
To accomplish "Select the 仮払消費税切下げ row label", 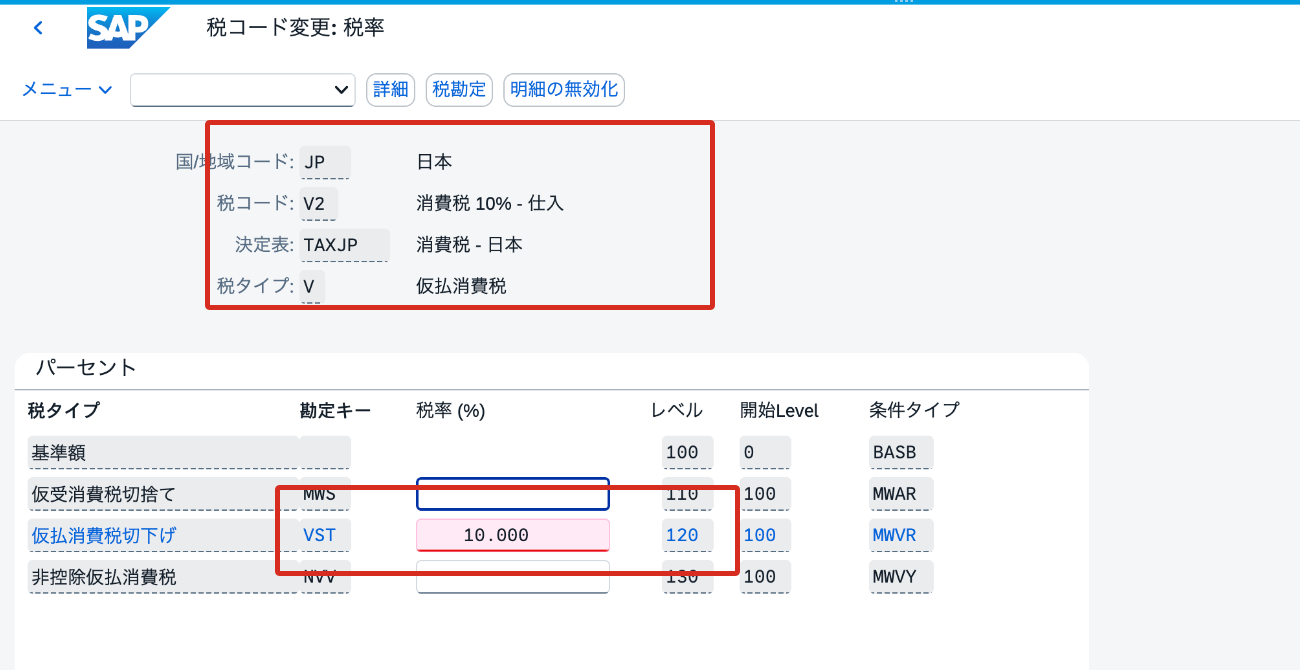I will coord(163,536).
